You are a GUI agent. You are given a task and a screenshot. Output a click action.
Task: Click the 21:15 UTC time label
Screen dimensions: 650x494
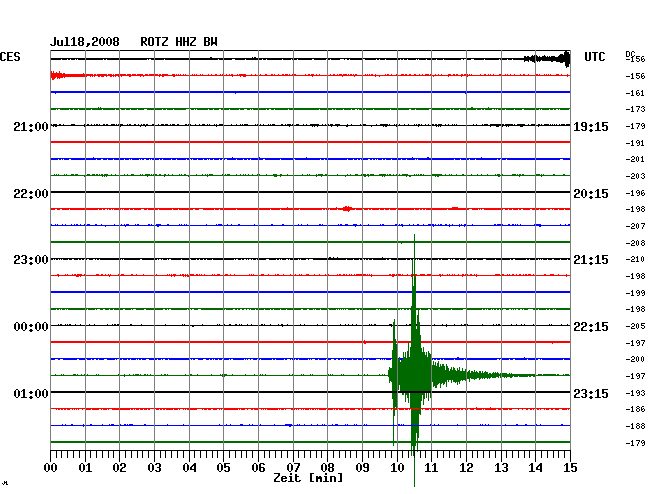[591, 260]
